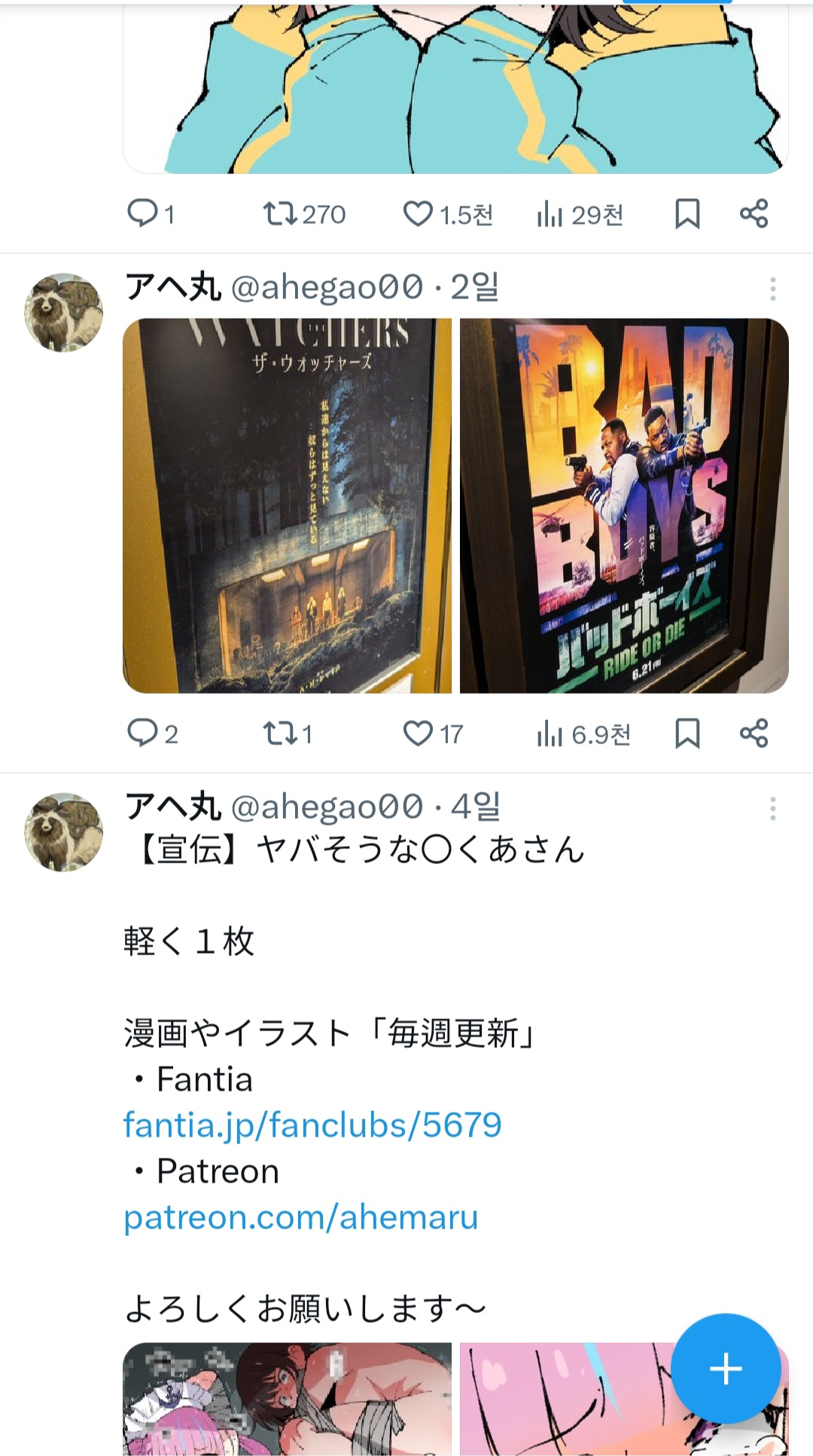Viewport: 813px width, 1456px height.
Task: Open more options on the 2일 post
Action: coord(772,288)
